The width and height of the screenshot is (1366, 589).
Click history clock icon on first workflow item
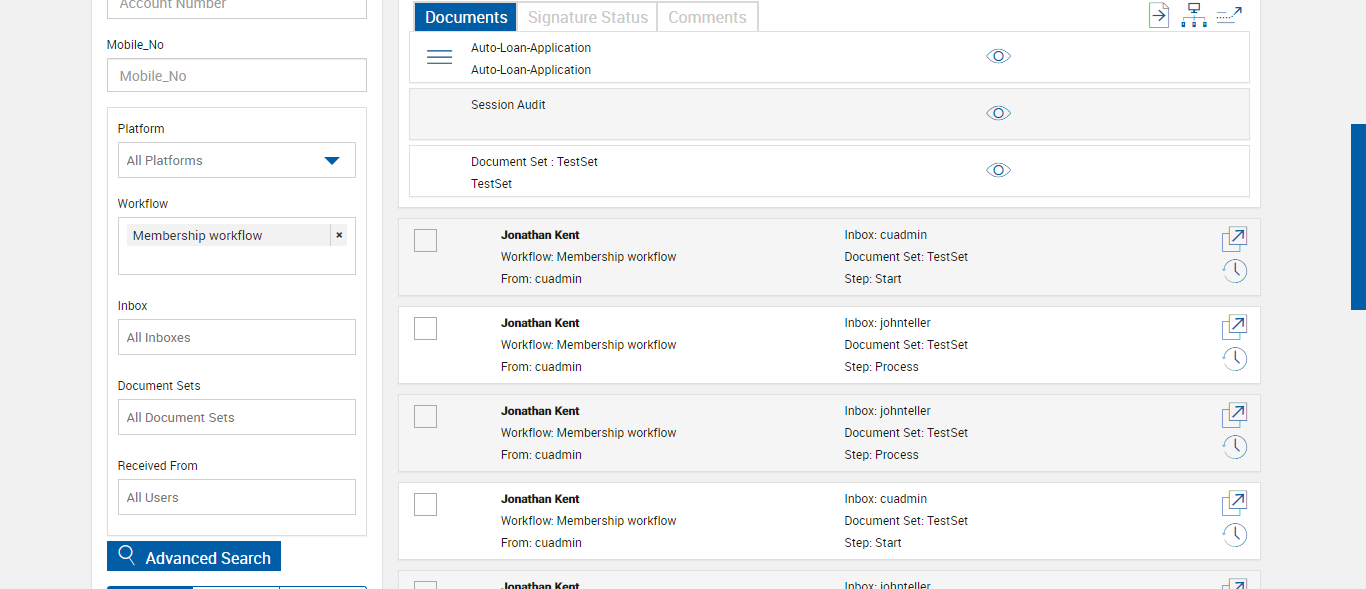1235,271
